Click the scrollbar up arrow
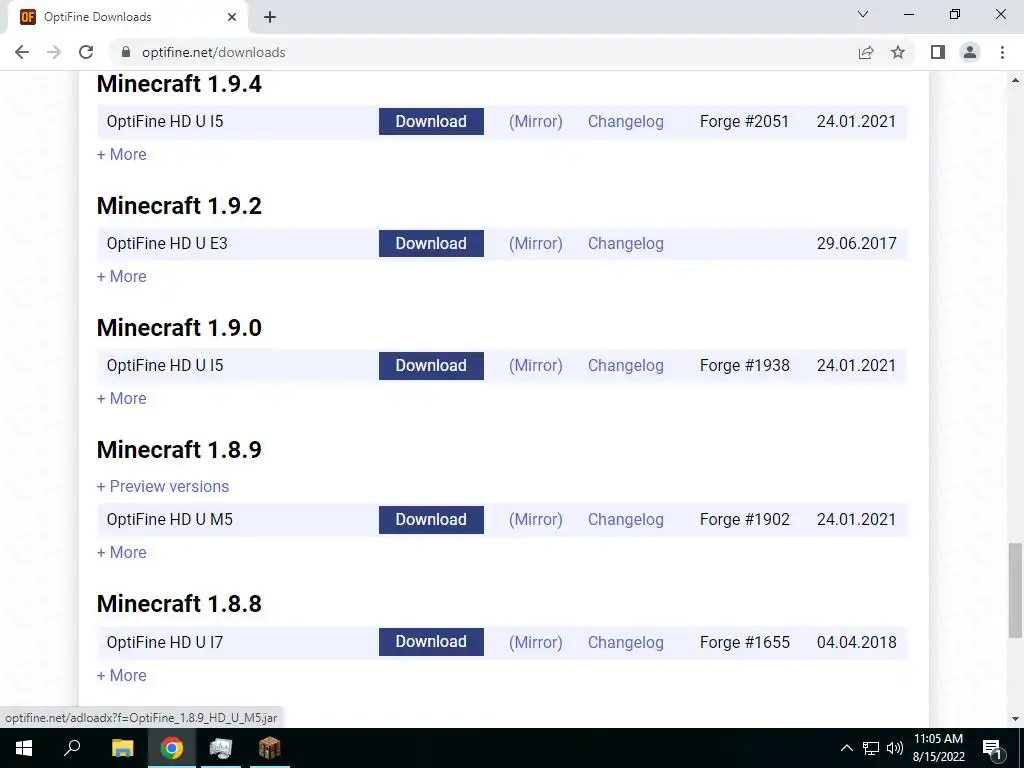 (1015, 80)
